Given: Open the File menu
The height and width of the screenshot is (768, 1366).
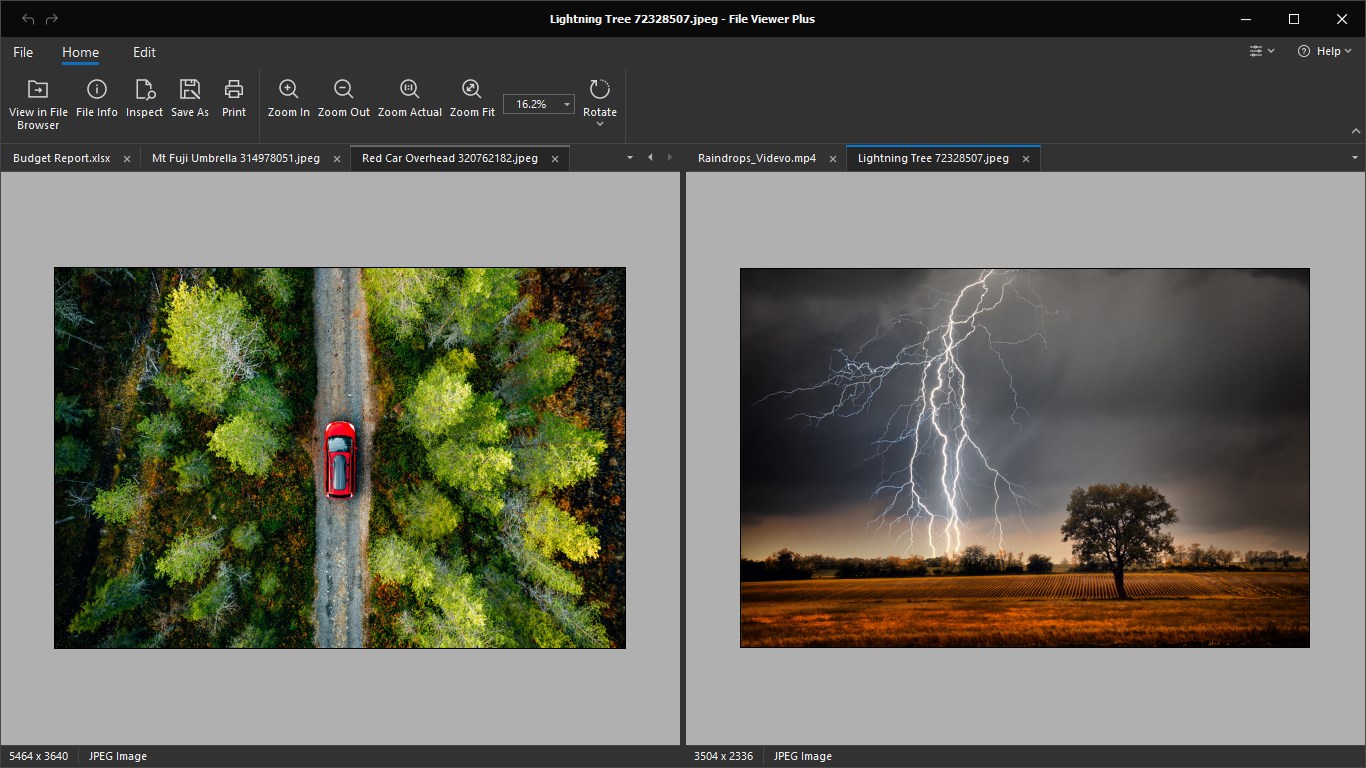Looking at the screenshot, I should pyautogui.click(x=23, y=52).
